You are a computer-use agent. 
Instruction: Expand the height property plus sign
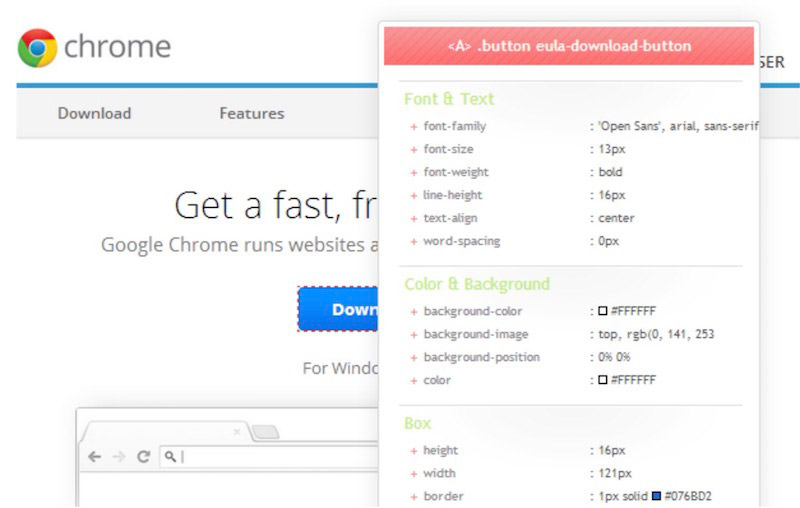click(414, 451)
